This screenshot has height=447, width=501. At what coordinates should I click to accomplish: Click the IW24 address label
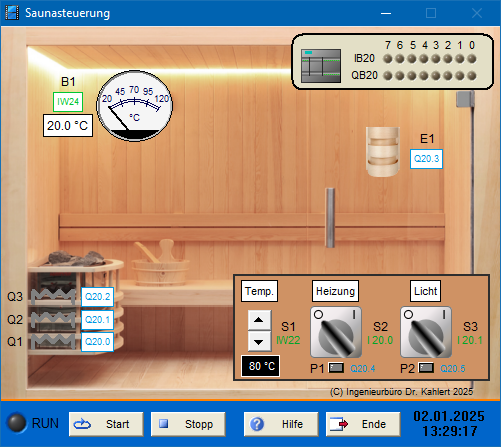pyautogui.click(x=68, y=102)
